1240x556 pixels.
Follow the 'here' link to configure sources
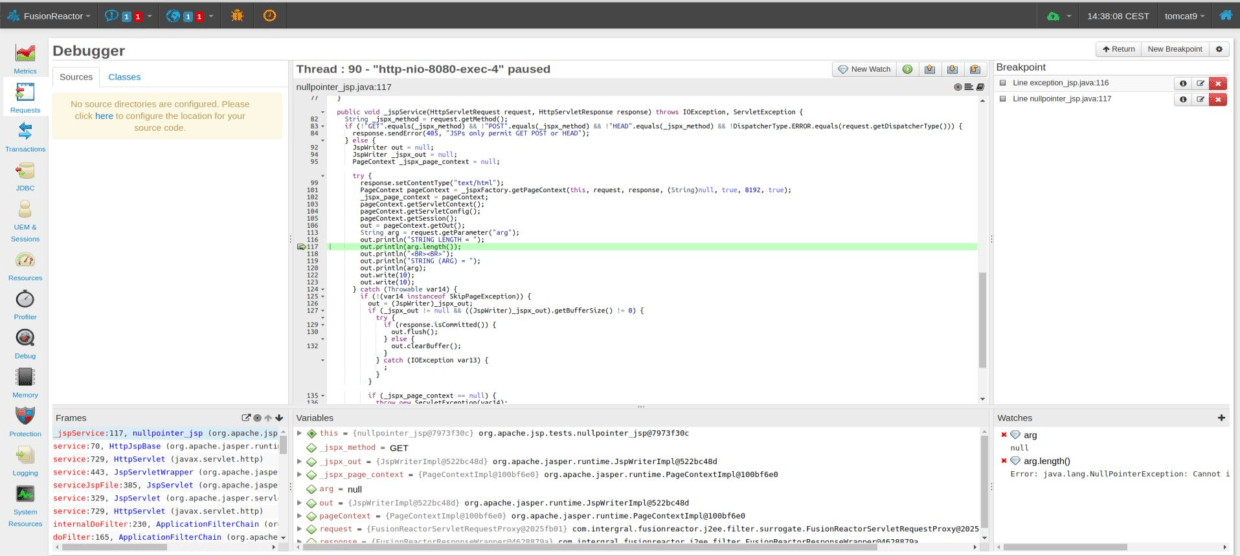(x=104, y=116)
